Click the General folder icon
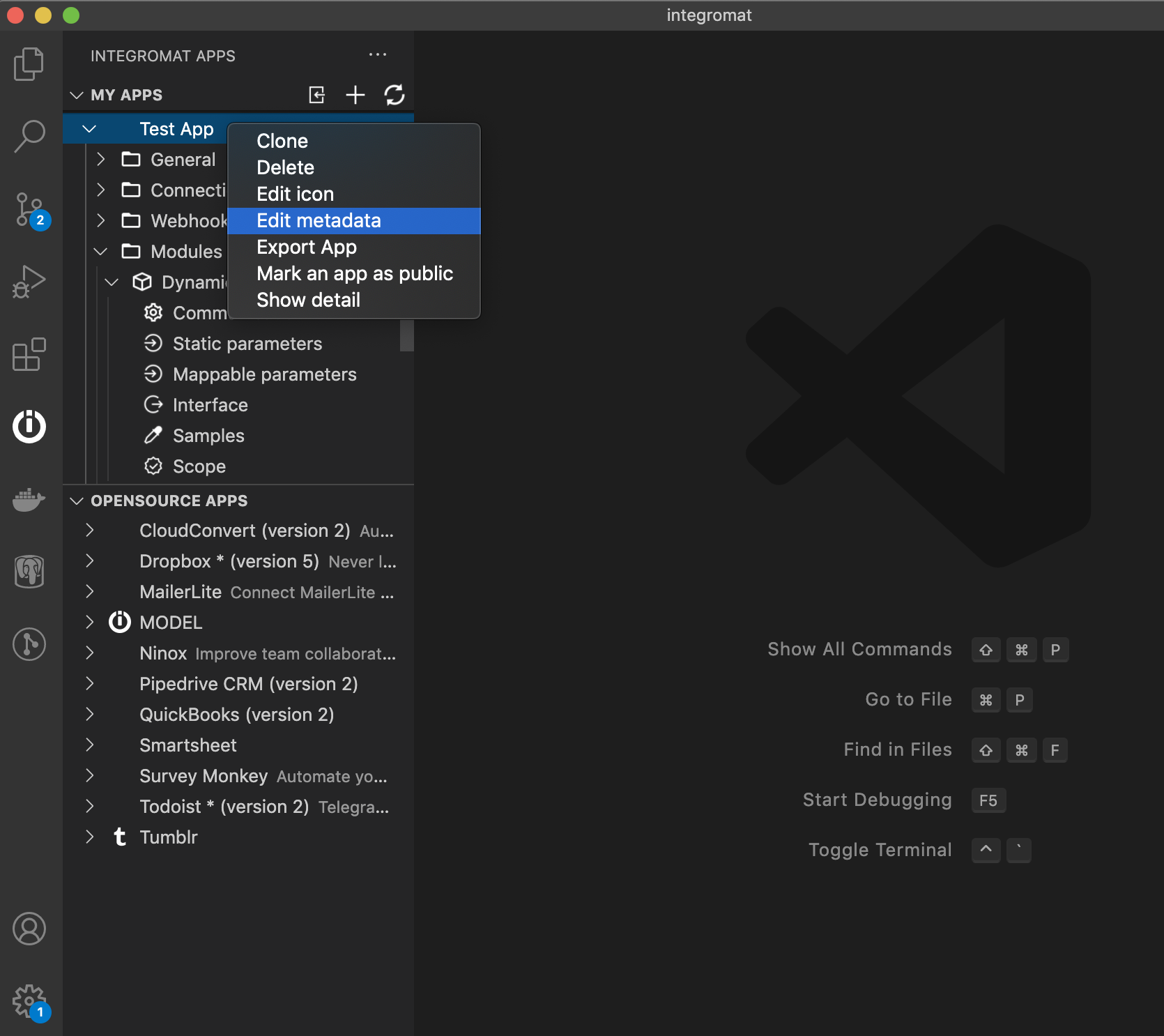The height and width of the screenshot is (1036, 1164). 131,159
